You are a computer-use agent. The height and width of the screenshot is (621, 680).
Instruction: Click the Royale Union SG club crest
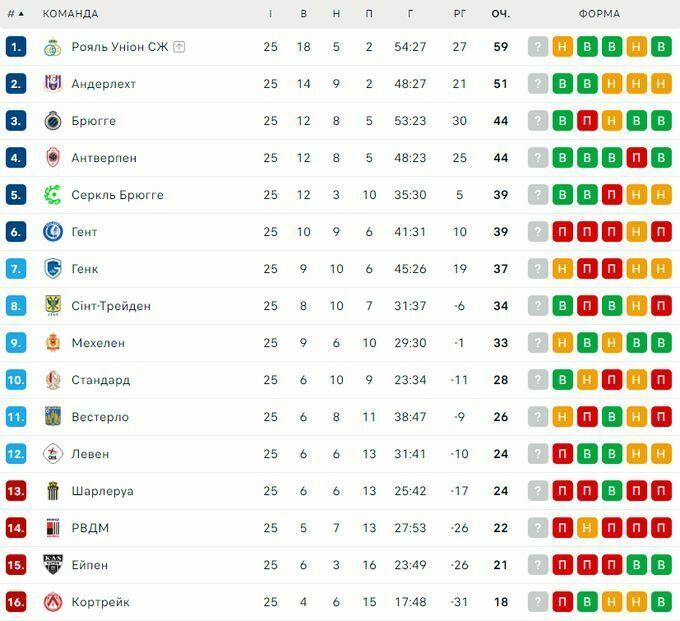pyautogui.click(x=53, y=47)
